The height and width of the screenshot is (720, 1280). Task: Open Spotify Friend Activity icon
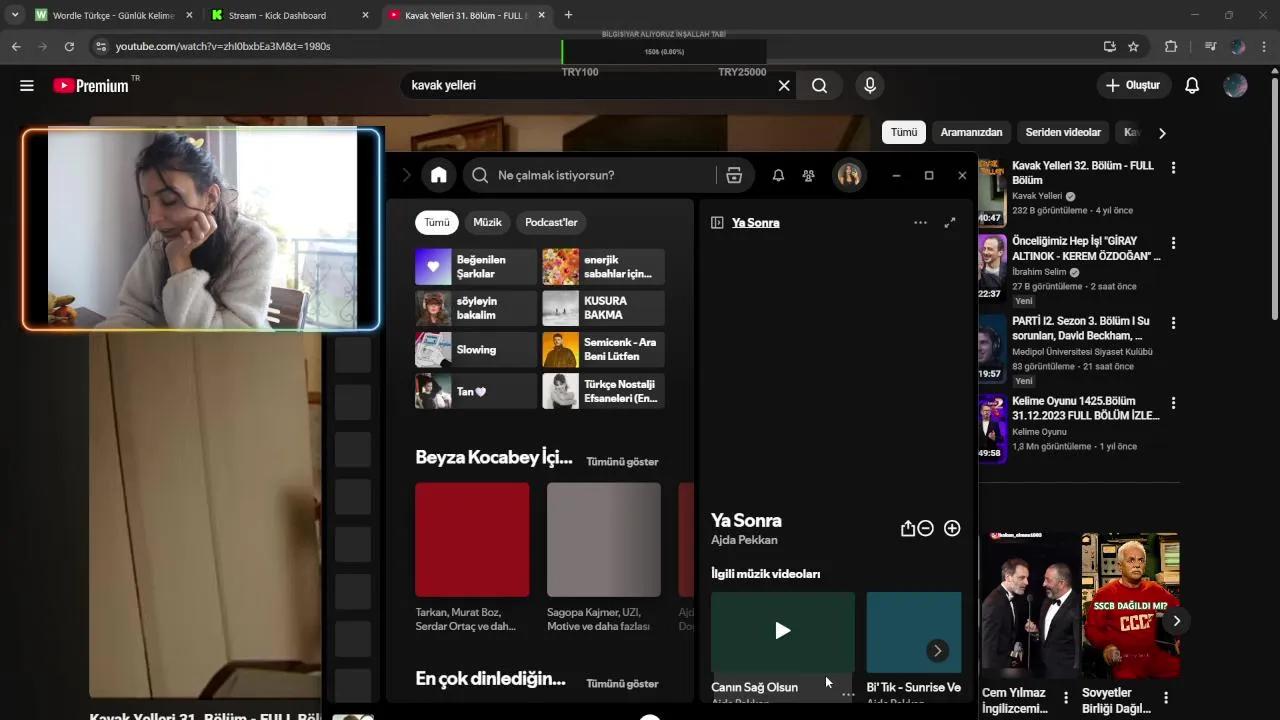(x=808, y=175)
